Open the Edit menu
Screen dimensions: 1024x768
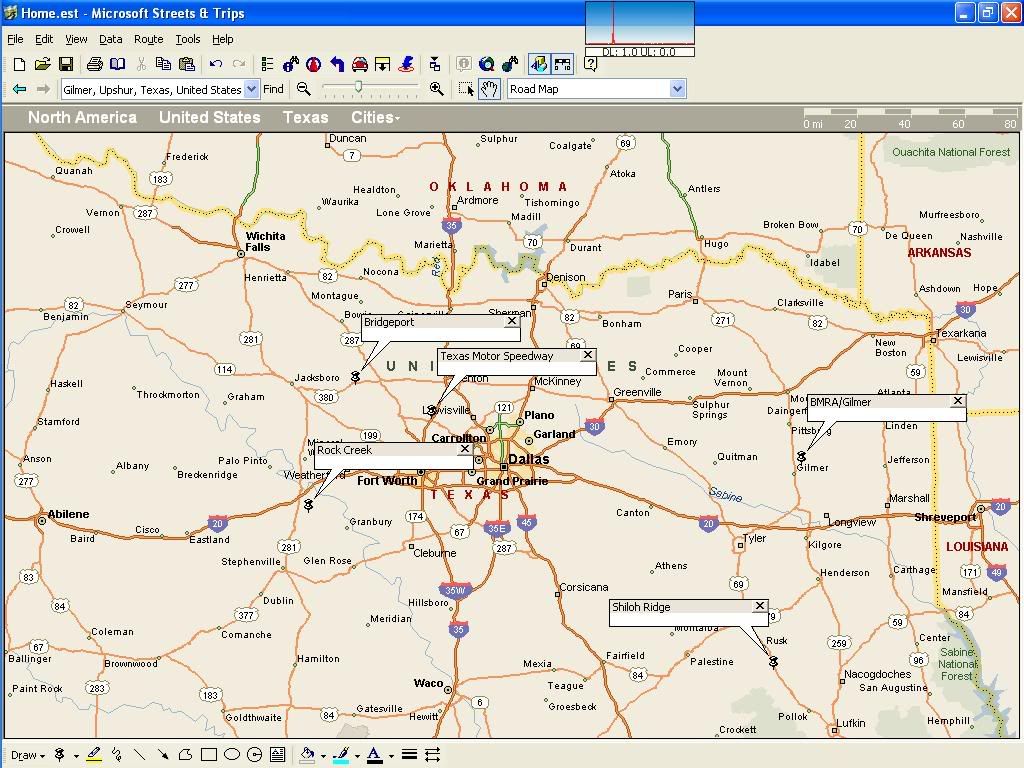point(44,39)
